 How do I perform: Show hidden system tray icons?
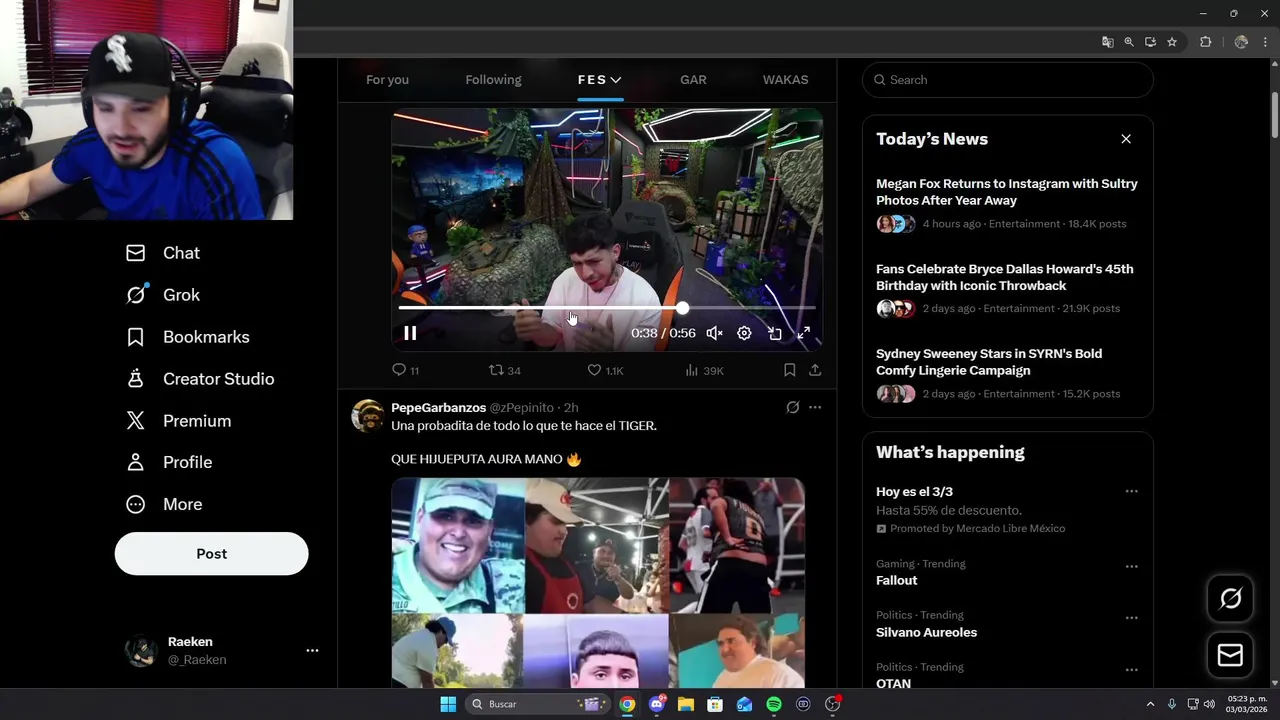1150,704
